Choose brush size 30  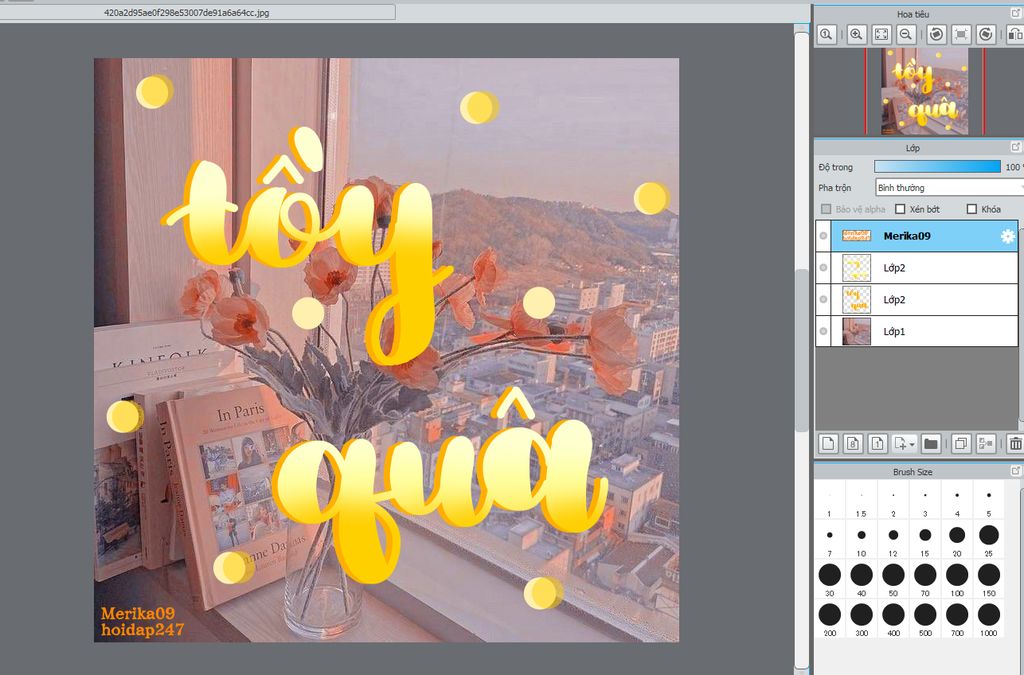[829, 580]
